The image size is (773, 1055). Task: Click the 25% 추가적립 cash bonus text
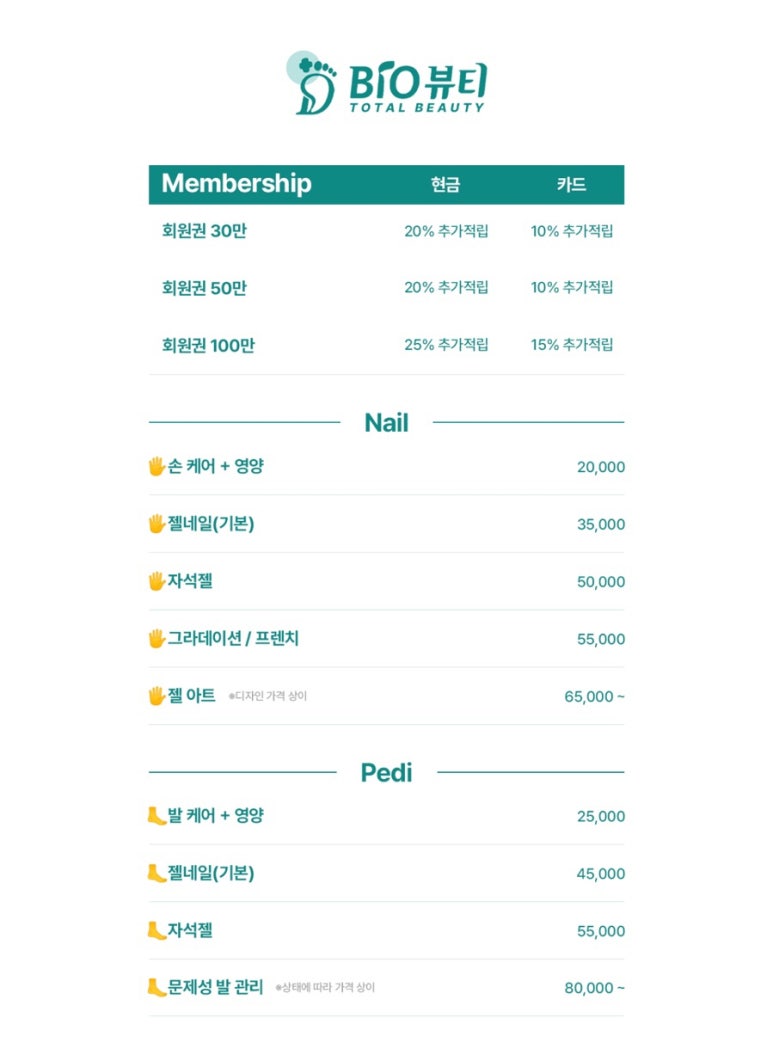[446, 344]
